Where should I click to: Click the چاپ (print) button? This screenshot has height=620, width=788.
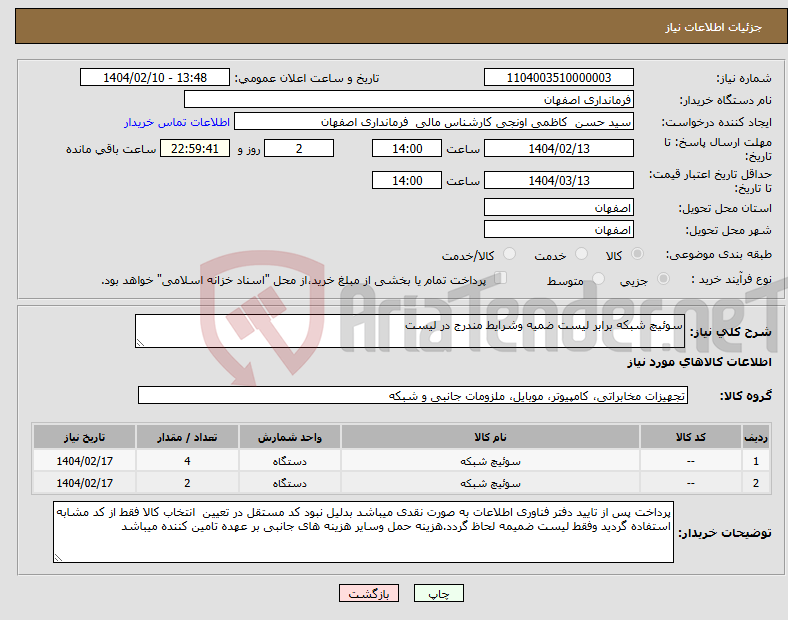[x=438, y=593]
